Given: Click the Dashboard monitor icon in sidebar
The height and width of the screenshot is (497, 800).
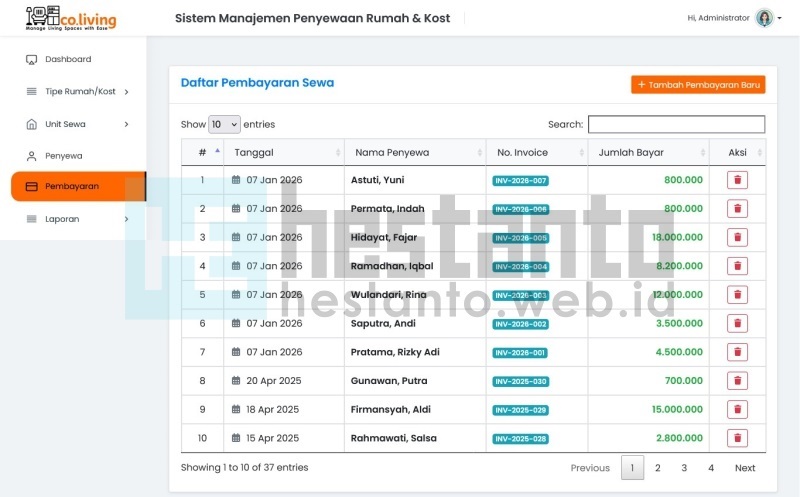Looking at the screenshot, I should [x=31, y=60].
